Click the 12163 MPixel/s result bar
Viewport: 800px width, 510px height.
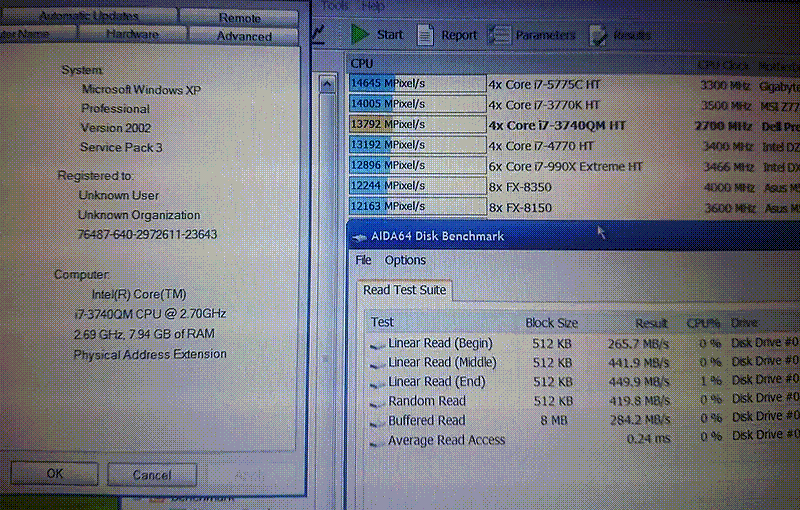click(x=417, y=206)
